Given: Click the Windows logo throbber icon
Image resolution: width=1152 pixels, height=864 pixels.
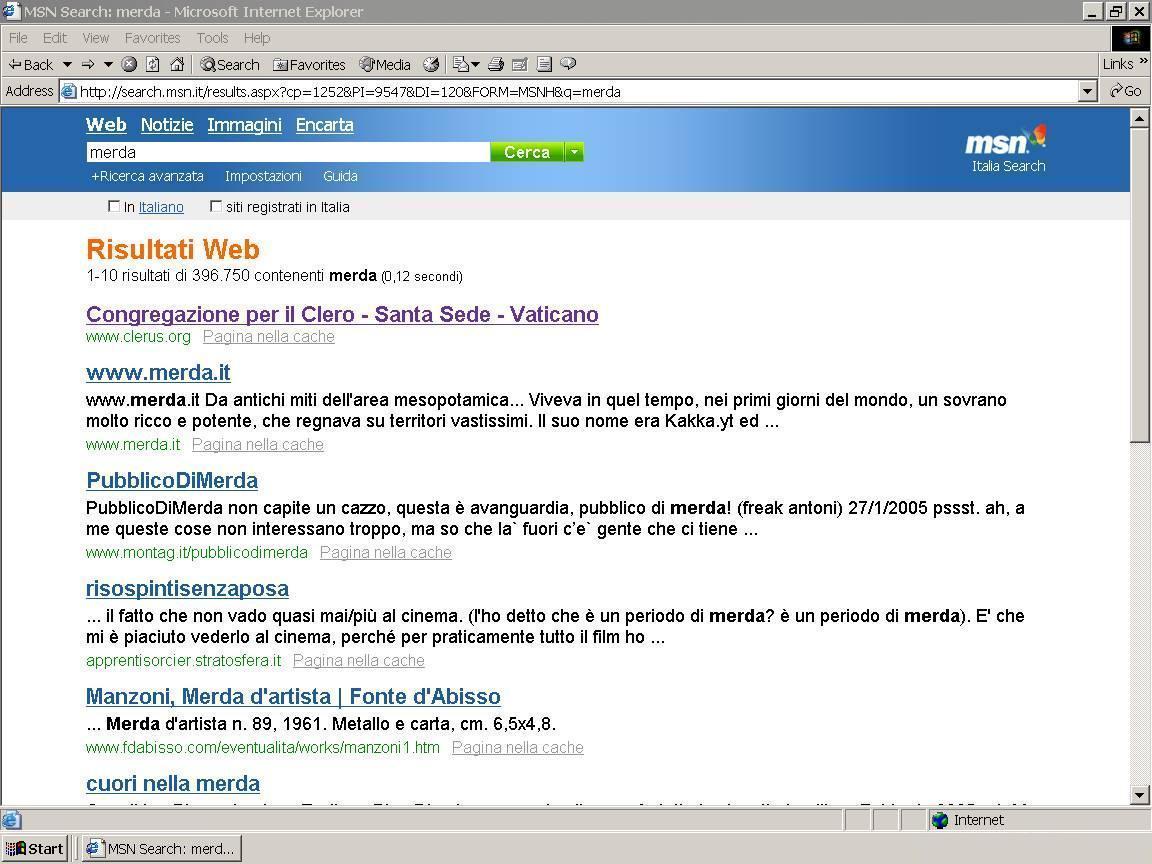Looking at the screenshot, I should pos(1131,38).
